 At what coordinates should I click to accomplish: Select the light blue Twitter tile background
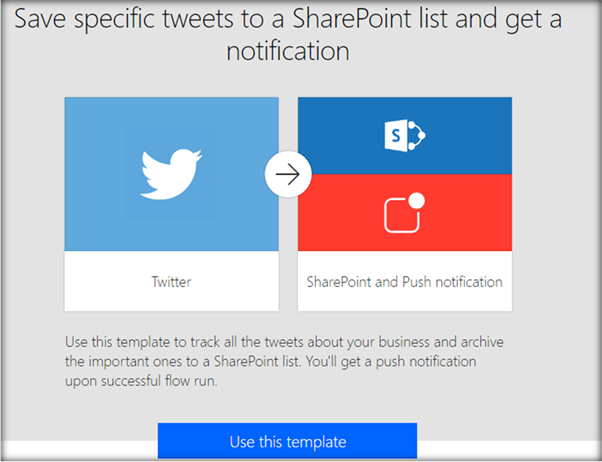172,174
